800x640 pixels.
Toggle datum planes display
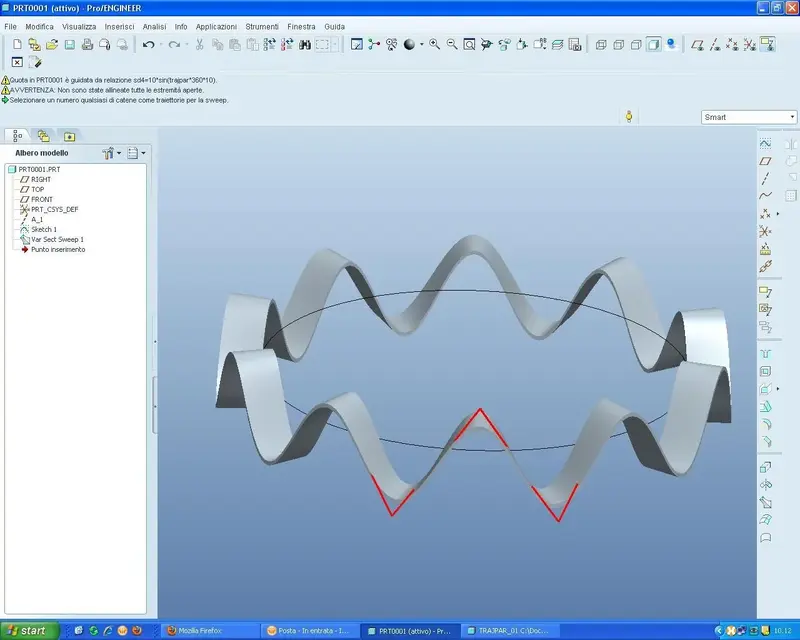coord(697,44)
